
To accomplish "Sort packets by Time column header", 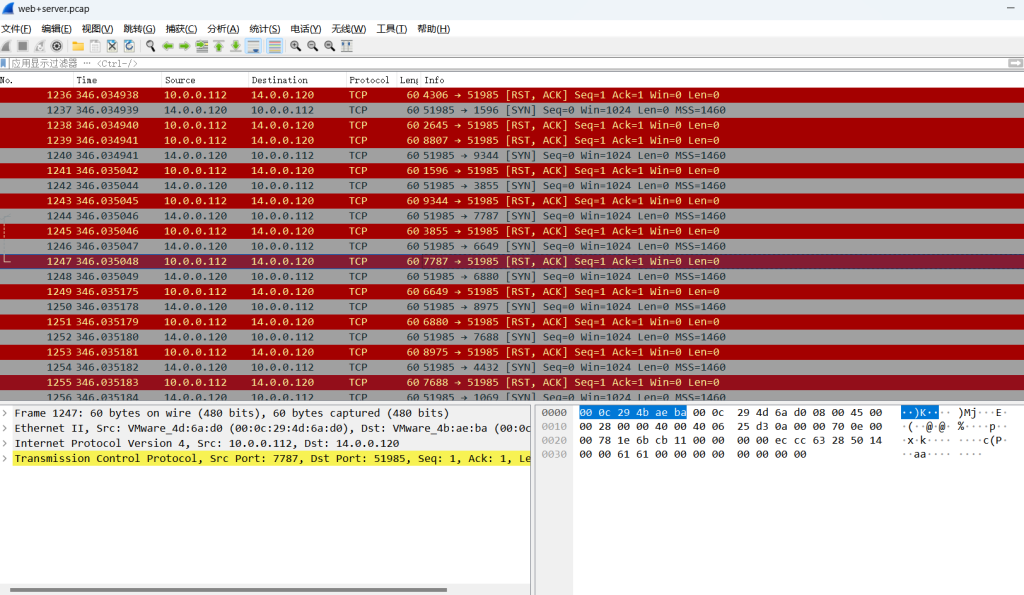I will [117, 80].
